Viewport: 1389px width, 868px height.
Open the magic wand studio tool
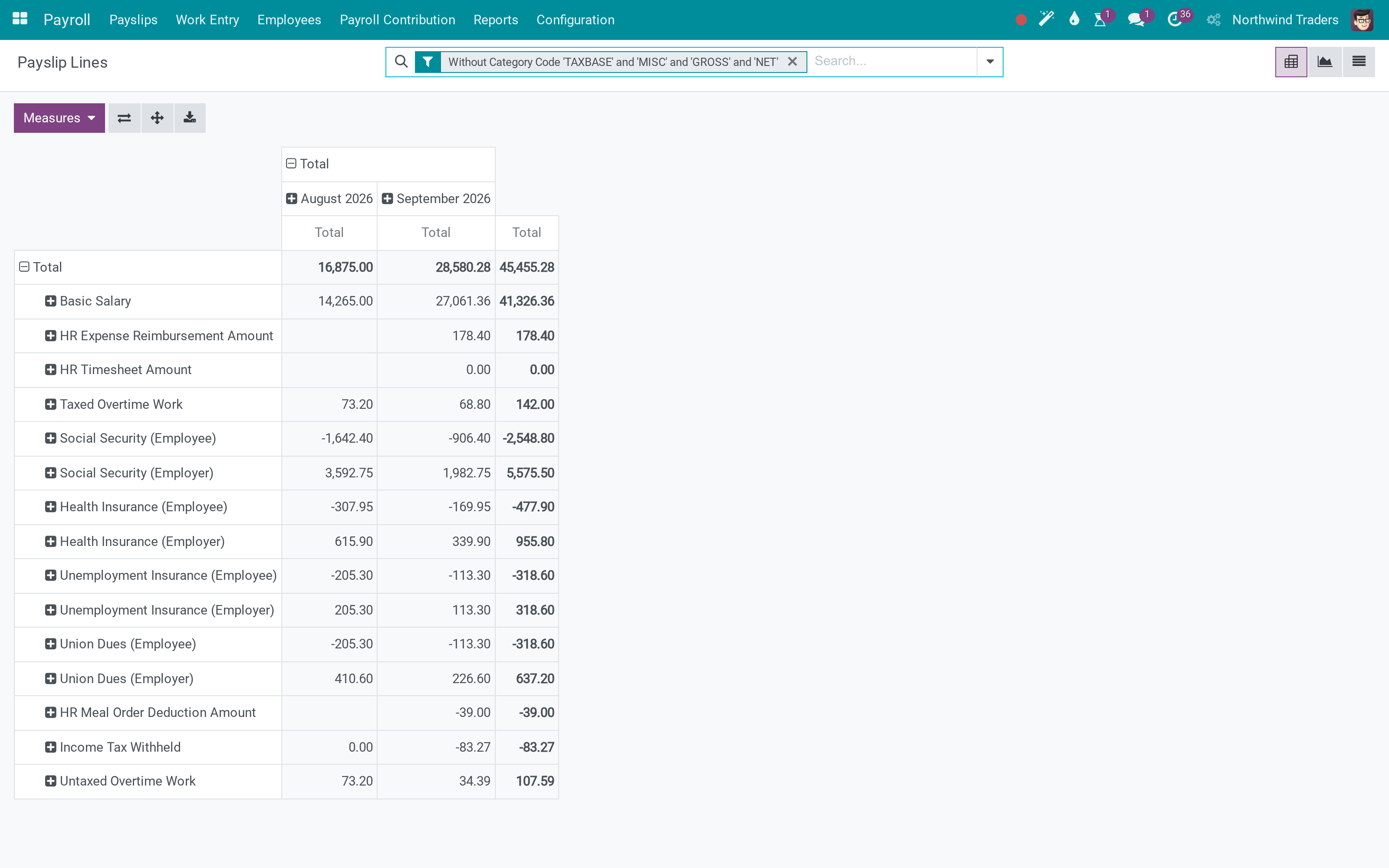1047,20
